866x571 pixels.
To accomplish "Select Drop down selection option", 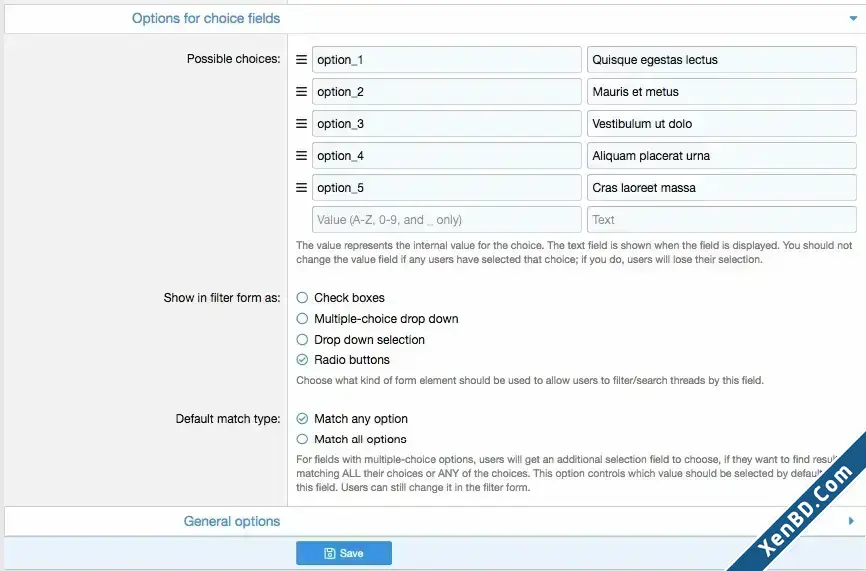I will [302, 340].
